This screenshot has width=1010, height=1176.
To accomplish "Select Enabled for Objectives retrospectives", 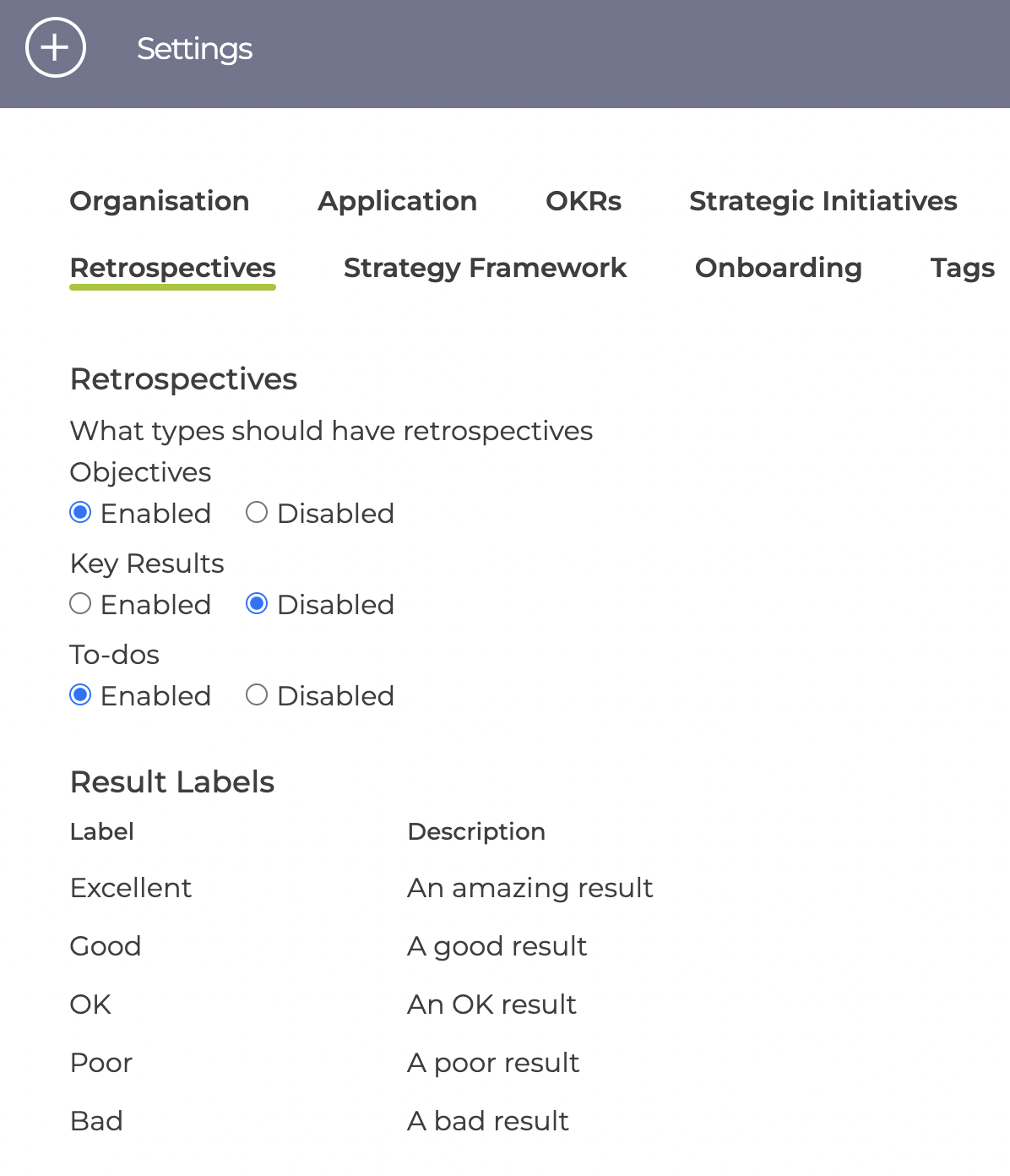I will pos(80,513).
